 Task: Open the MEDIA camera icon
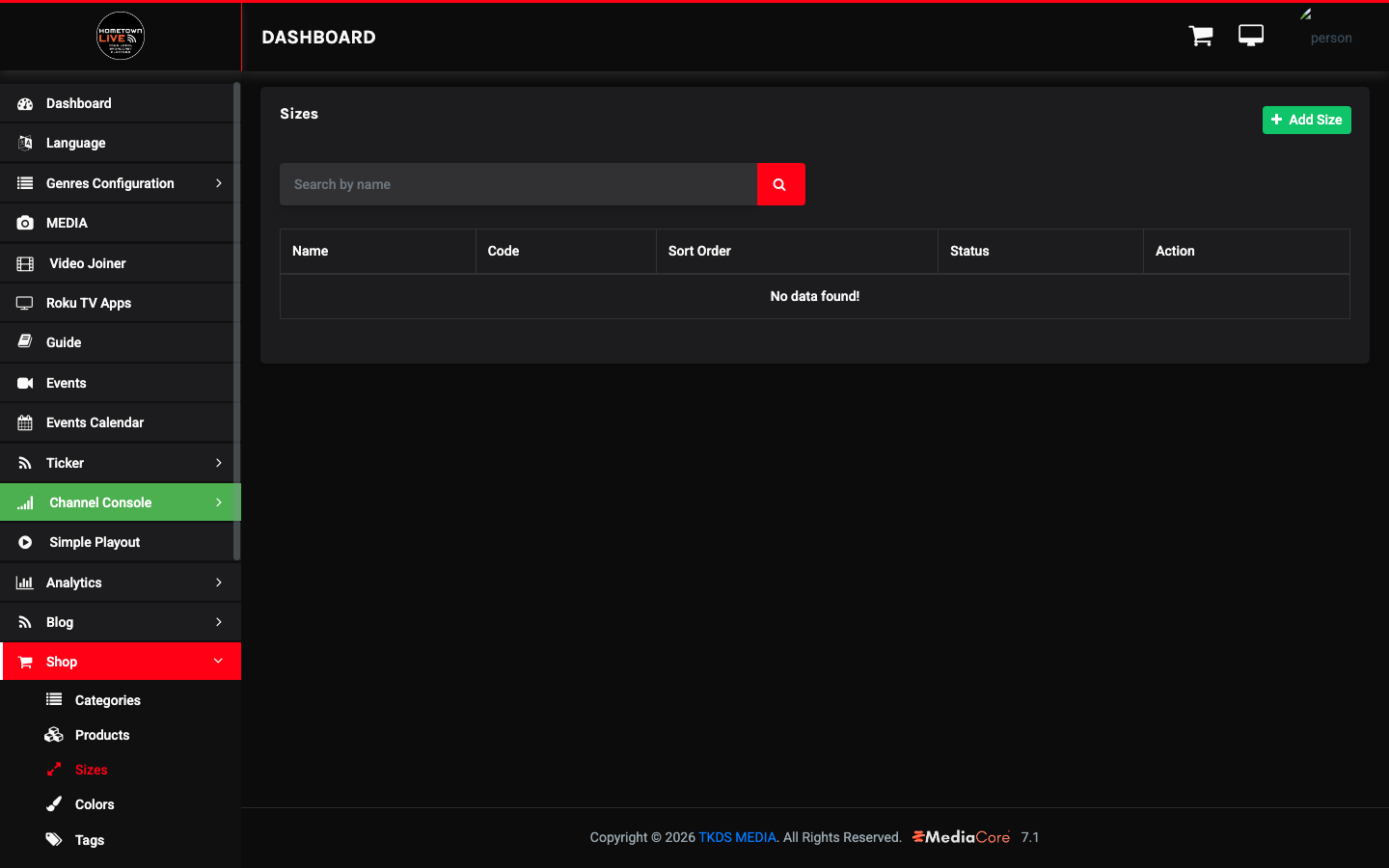coord(25,223)
